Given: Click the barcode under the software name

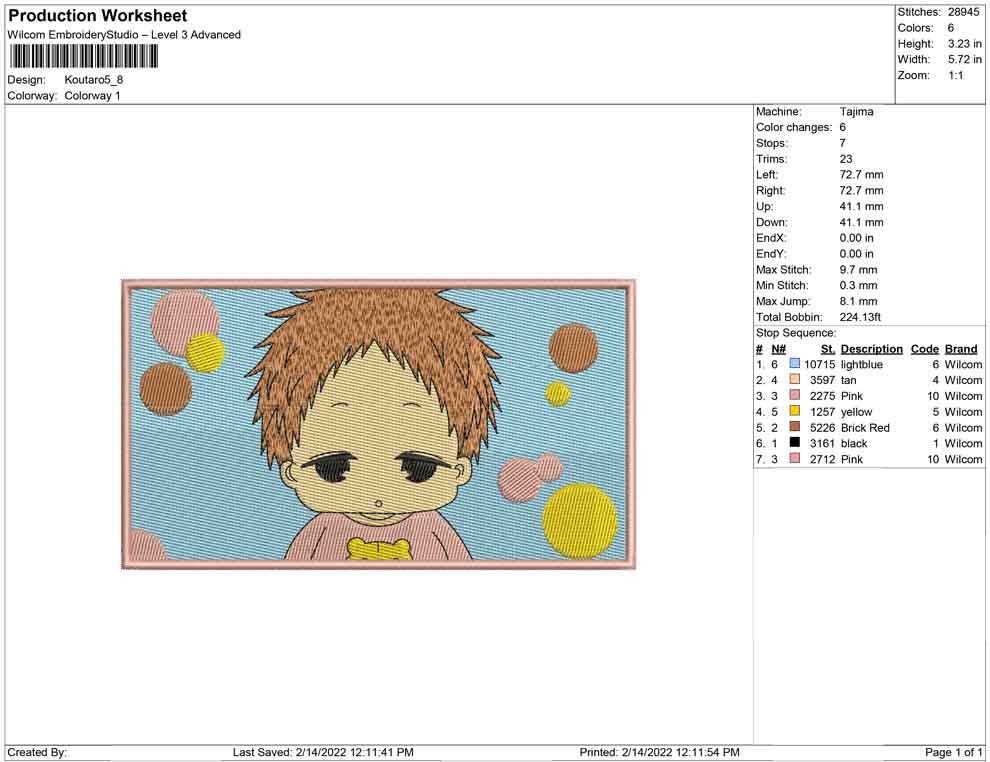Looking at the screenshot, I should pyautogui.click(x=83, y=56).
